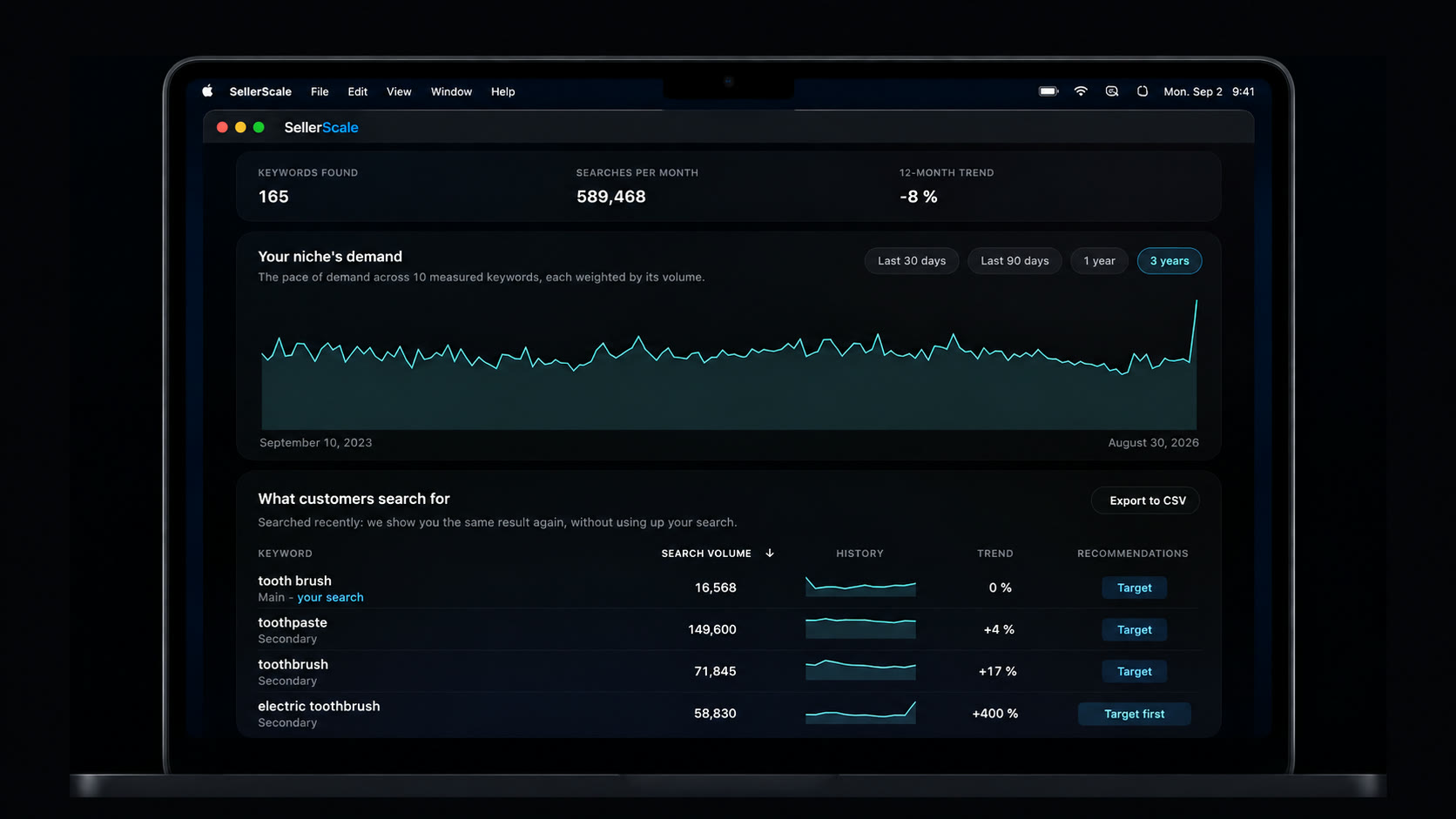The height and width of the screenshot is (819, 1456).
Task: Click the 'Your niche's demand' heading
Action: pyautogui.click(x=330, y=257)
